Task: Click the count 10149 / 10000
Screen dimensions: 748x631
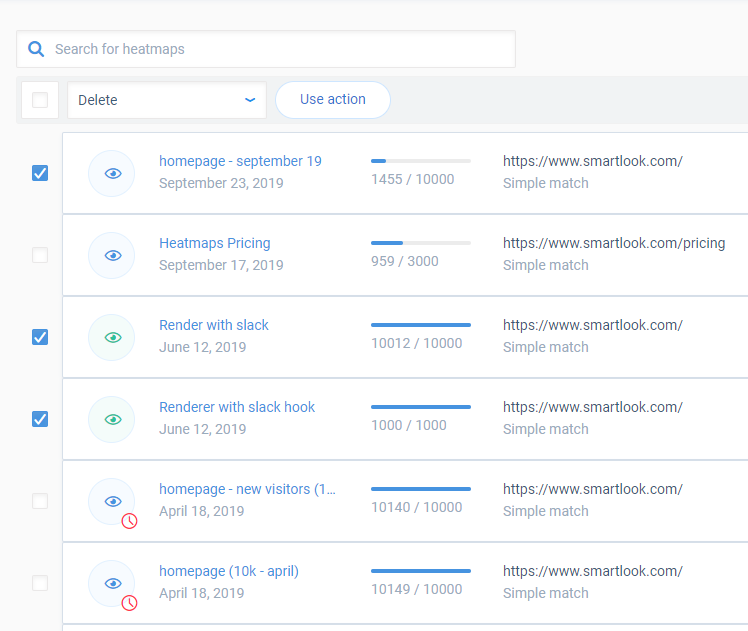Action: [416, 590]
